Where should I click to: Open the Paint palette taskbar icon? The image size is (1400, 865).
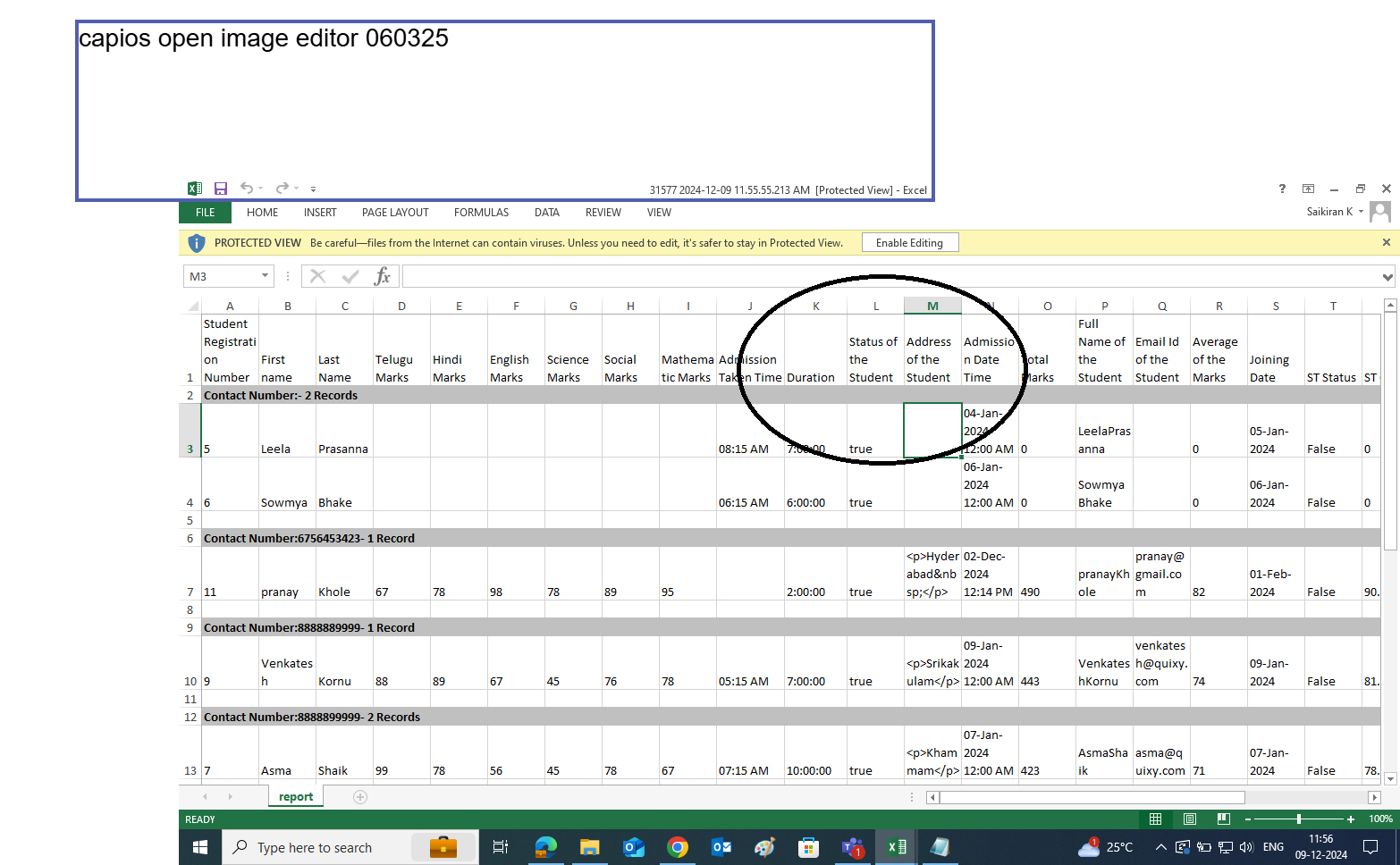point(764,847)
